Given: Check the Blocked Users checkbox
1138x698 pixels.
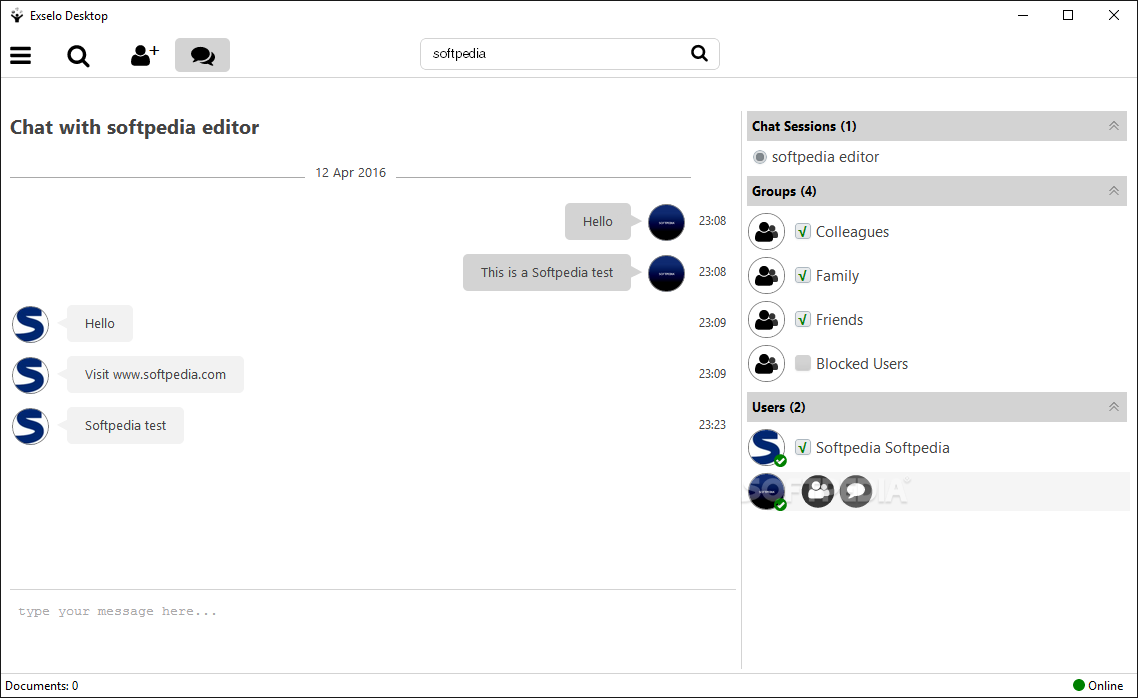Looking at the screenshot, I should [x=803, y=364].
